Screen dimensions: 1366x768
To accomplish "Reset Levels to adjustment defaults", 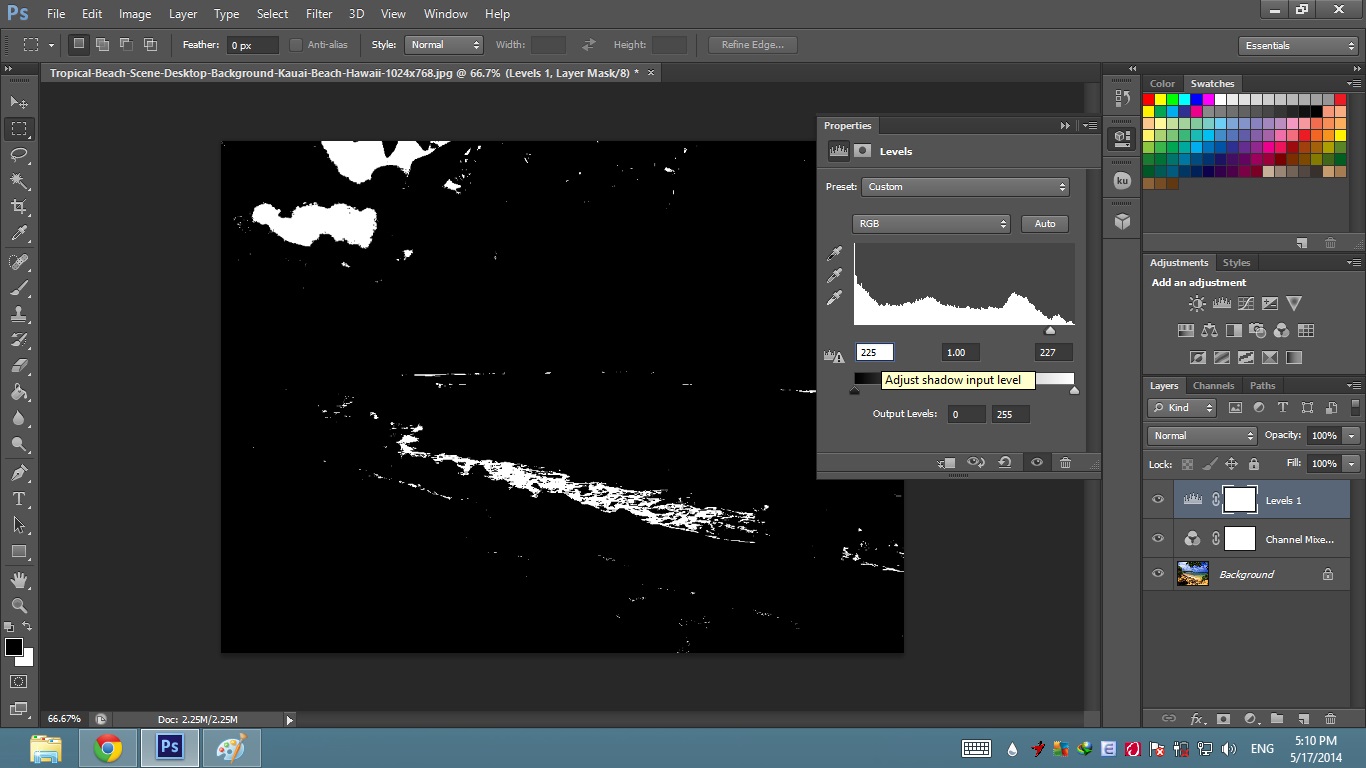I will 1005,463.
